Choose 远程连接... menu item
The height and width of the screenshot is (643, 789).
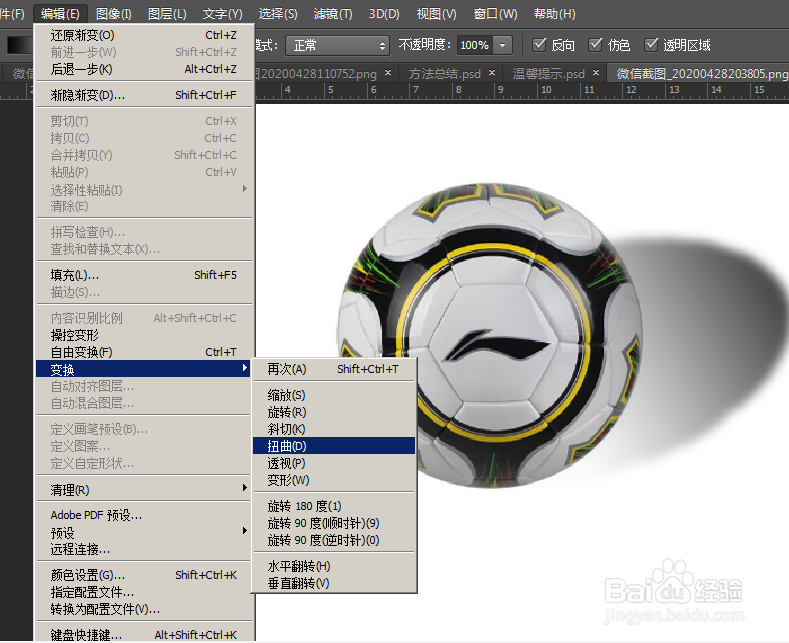tap(143, 549)
